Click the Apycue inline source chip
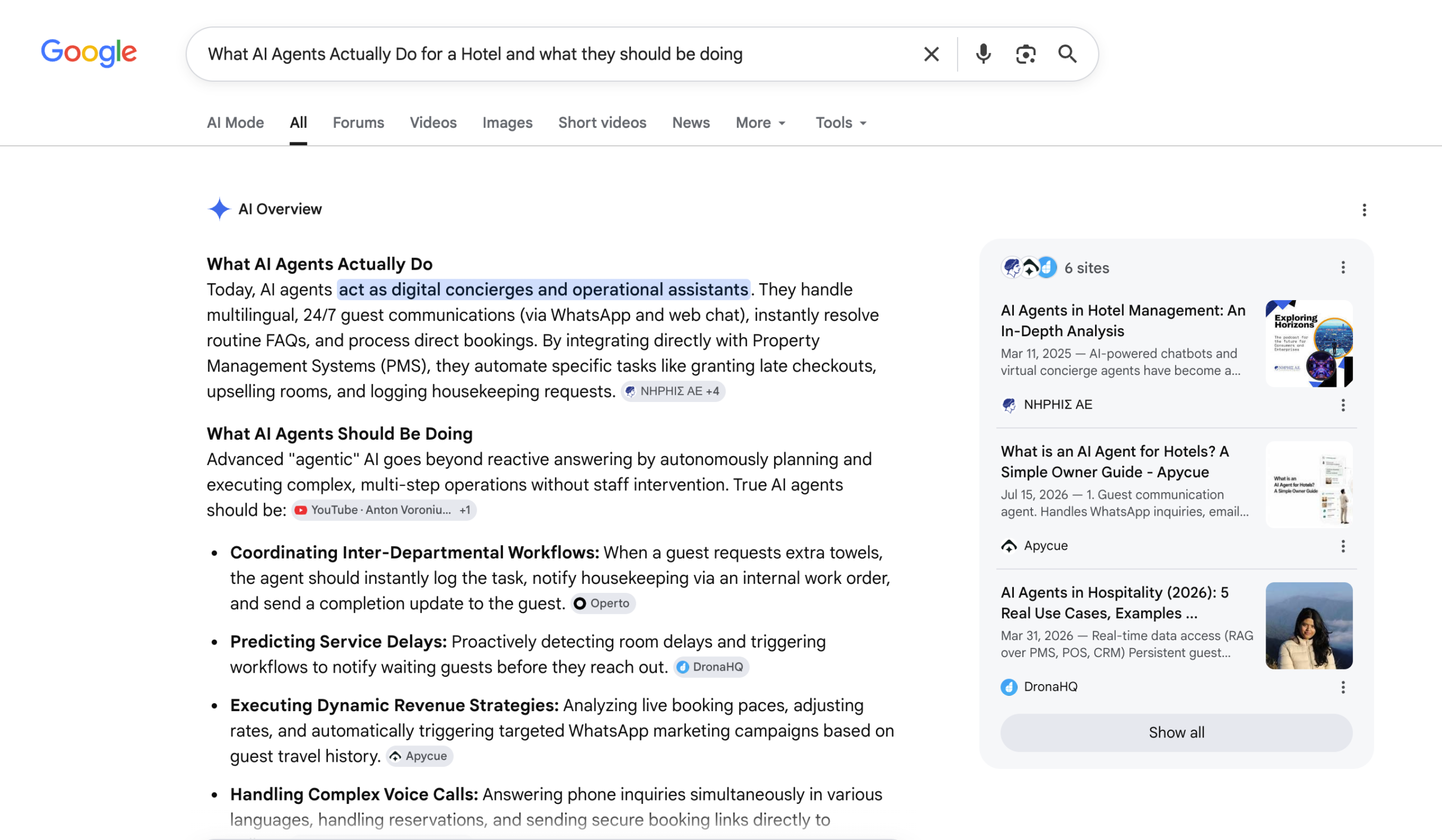1442x840 pixels. pos(420,757)
